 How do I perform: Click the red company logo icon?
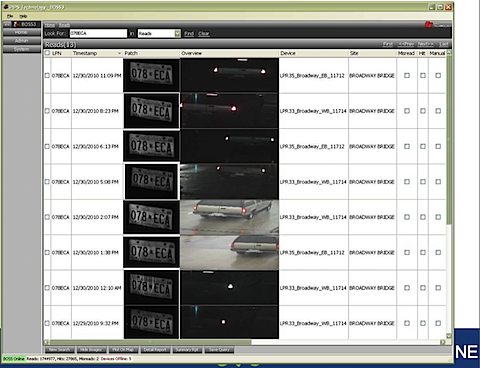click(x=429, y=25)
